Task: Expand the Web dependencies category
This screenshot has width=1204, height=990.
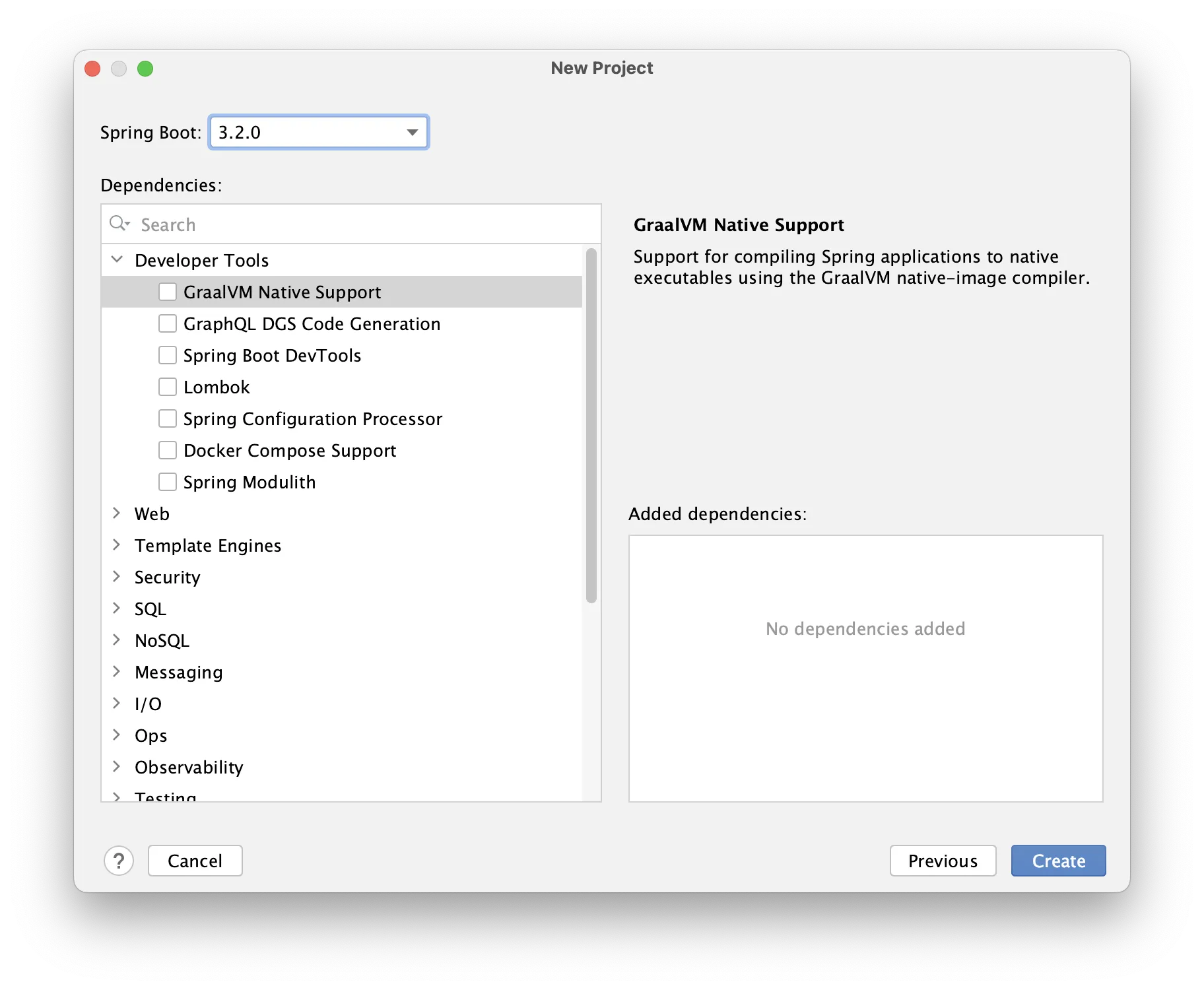Action: click(117, 513)
